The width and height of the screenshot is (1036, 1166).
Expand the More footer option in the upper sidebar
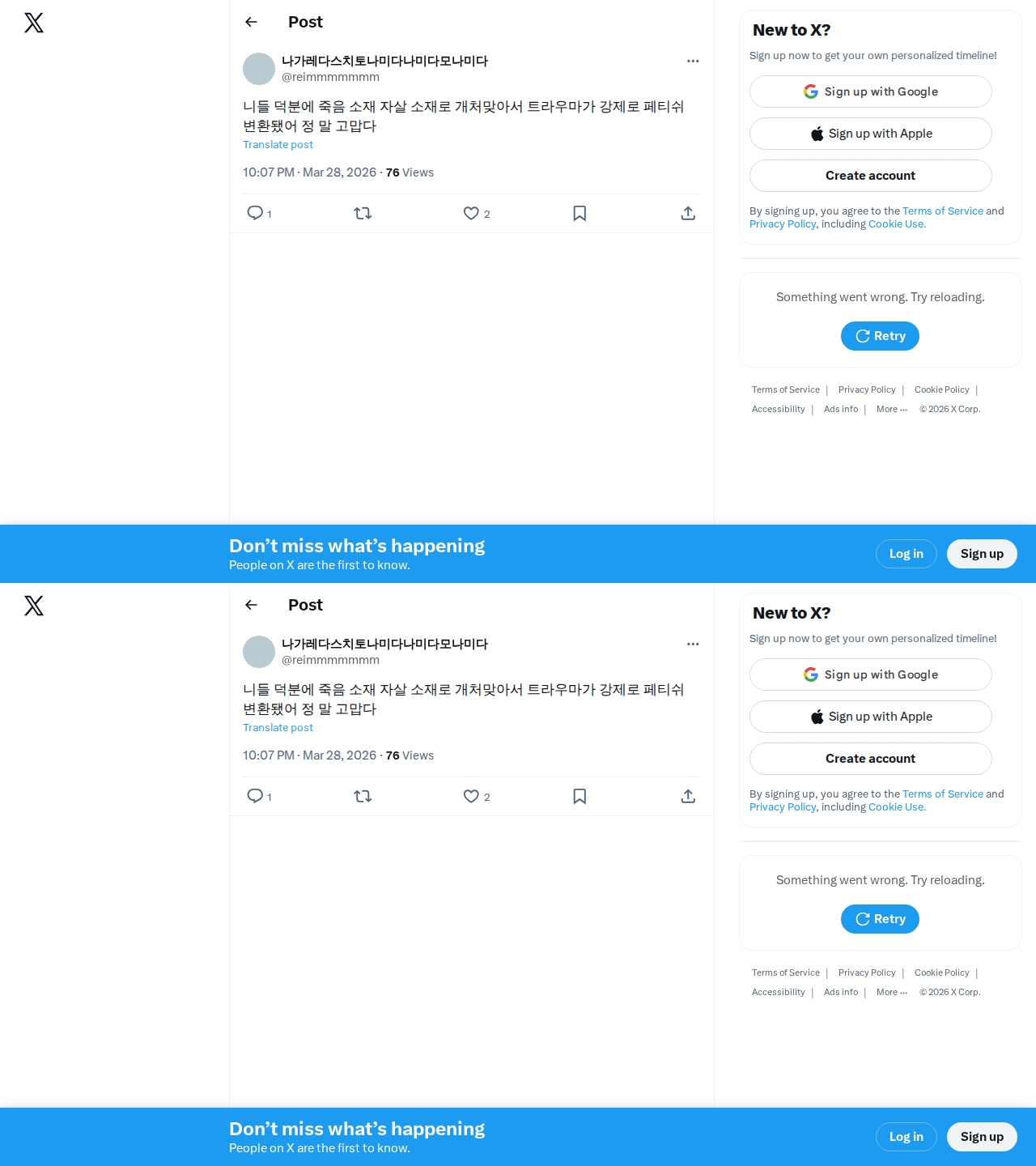point(892,409)
